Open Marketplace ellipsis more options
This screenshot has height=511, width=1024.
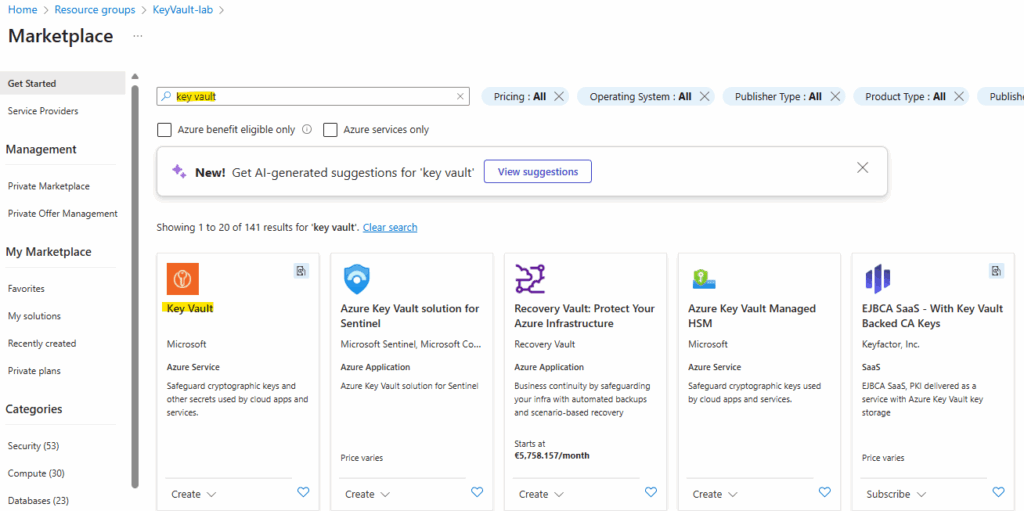137,37
